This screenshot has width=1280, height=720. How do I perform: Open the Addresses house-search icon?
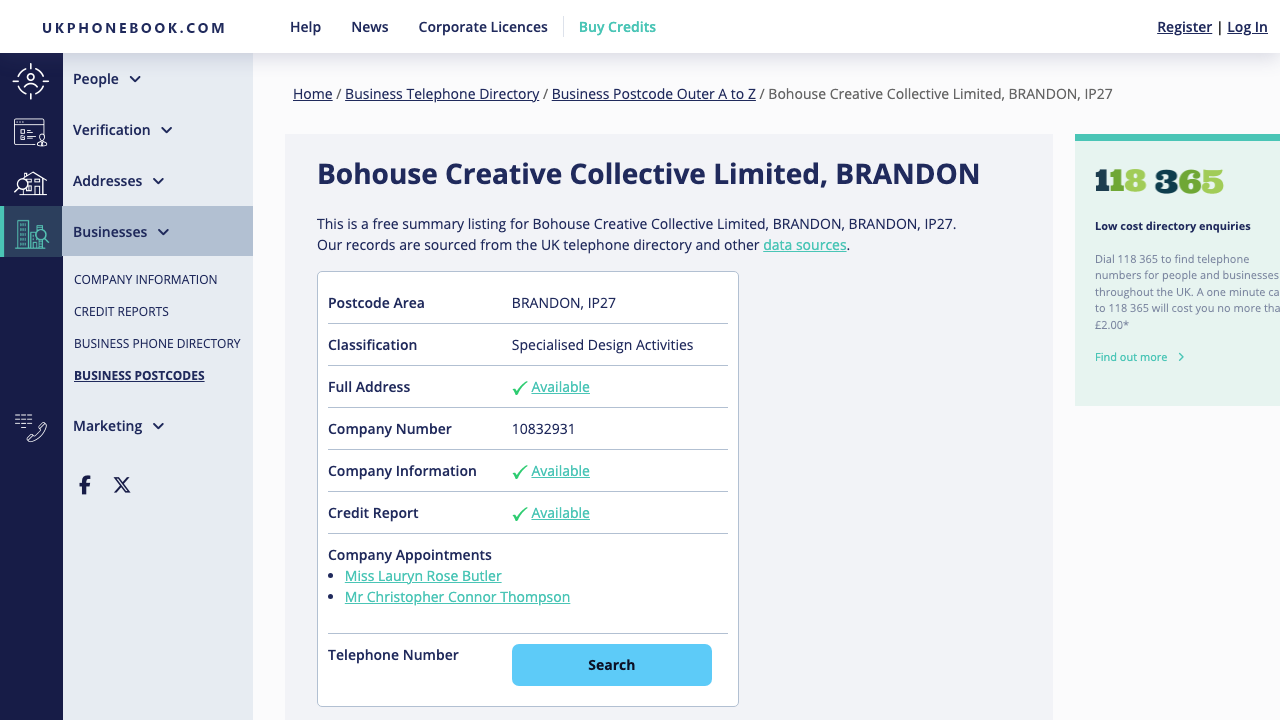coord(31,182)
